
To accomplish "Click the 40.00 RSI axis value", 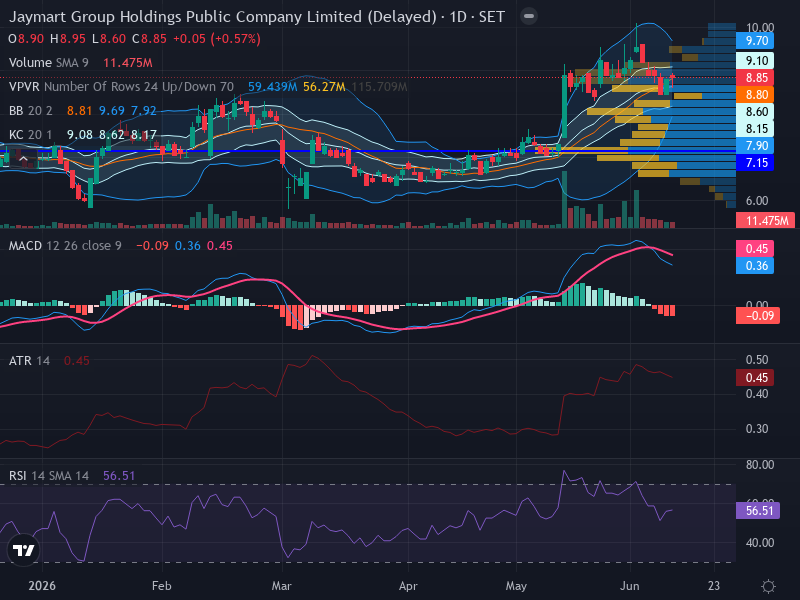I will click(x=760, y=543).
